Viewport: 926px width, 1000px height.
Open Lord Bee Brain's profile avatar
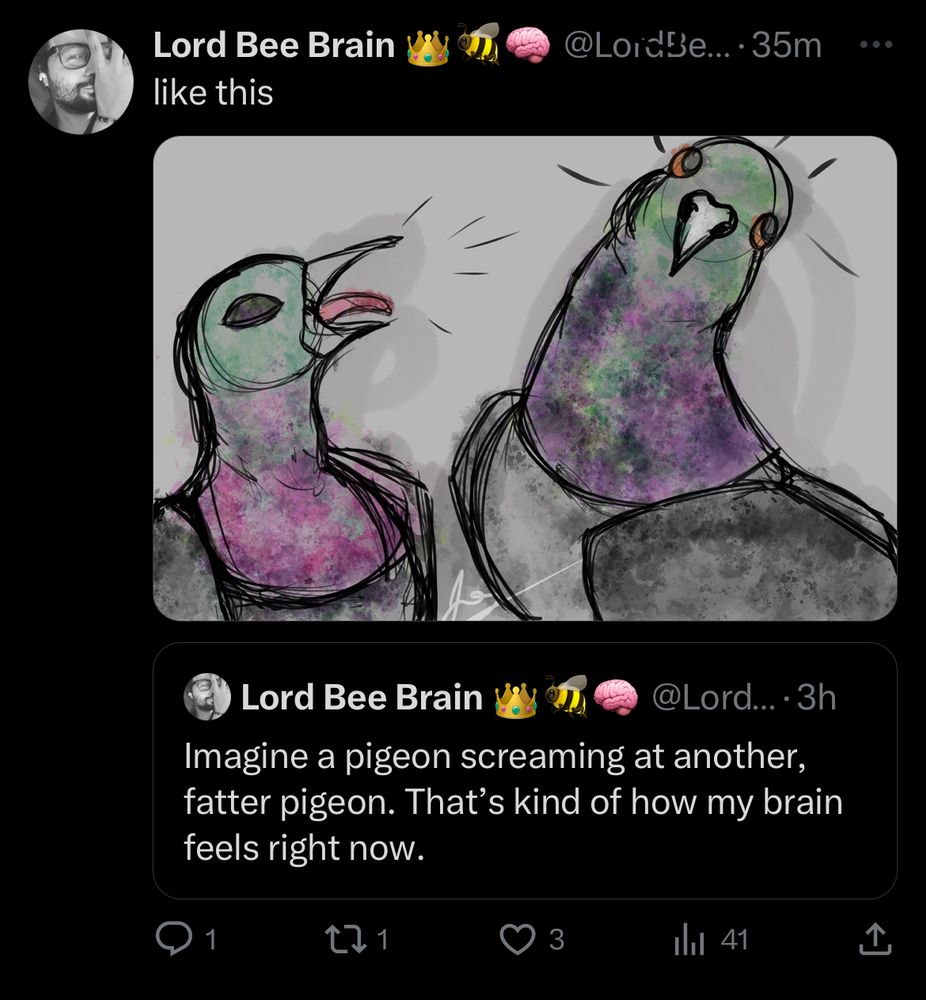click(x=81, y=82)
